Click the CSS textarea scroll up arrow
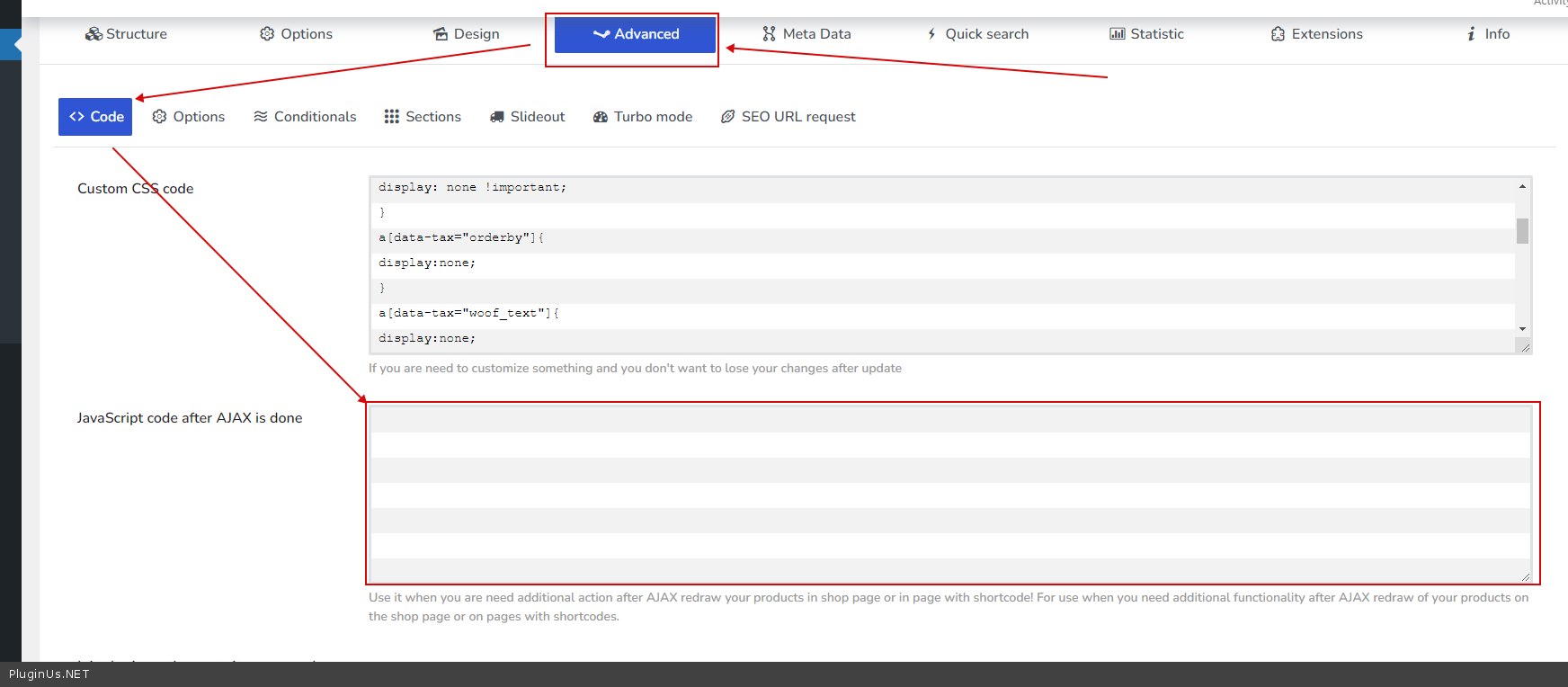This screenshot has width=1568, height=687. [x=1522, y=186]
